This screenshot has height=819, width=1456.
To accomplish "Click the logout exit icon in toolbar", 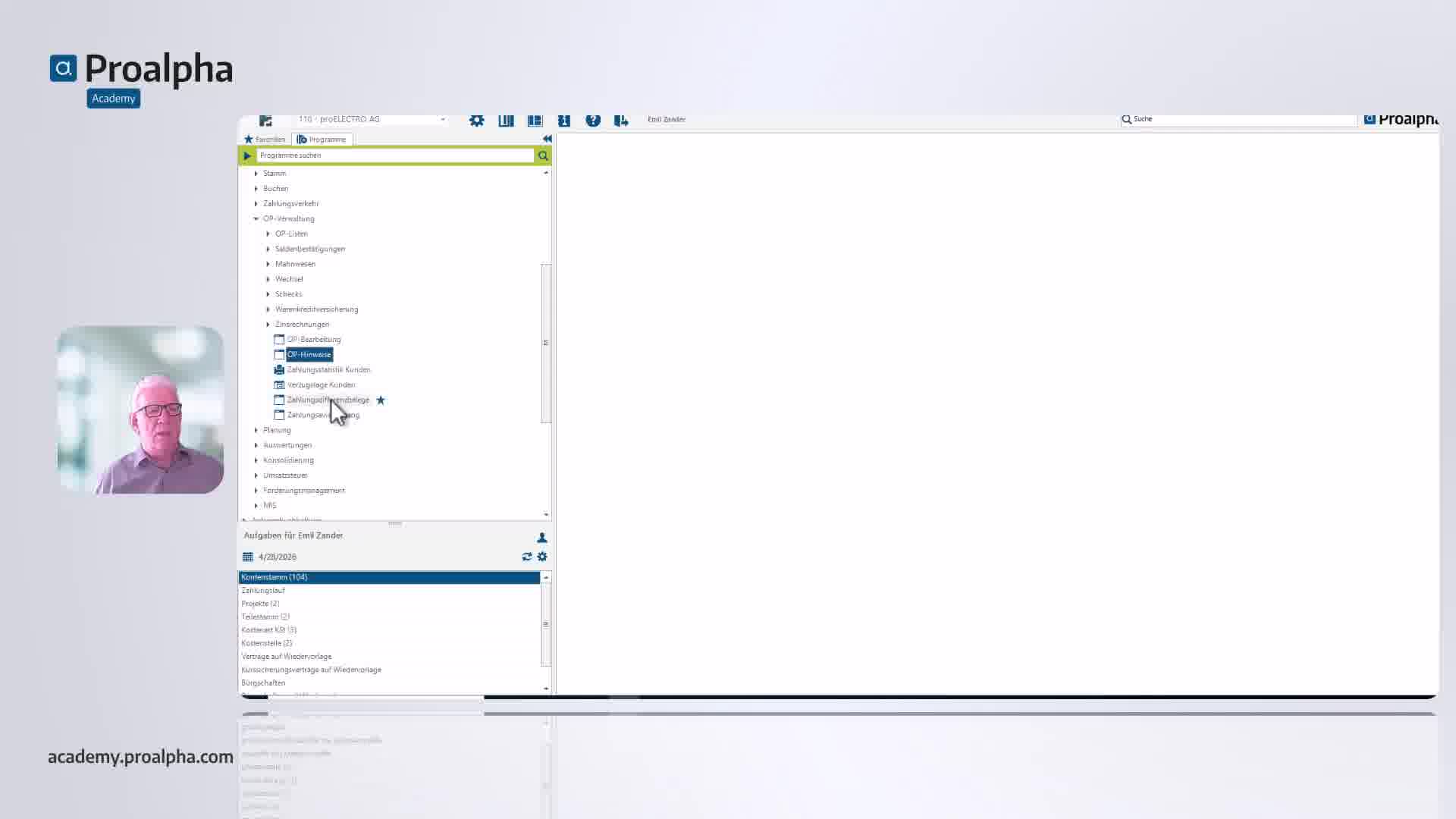I will tap(621, 120).
